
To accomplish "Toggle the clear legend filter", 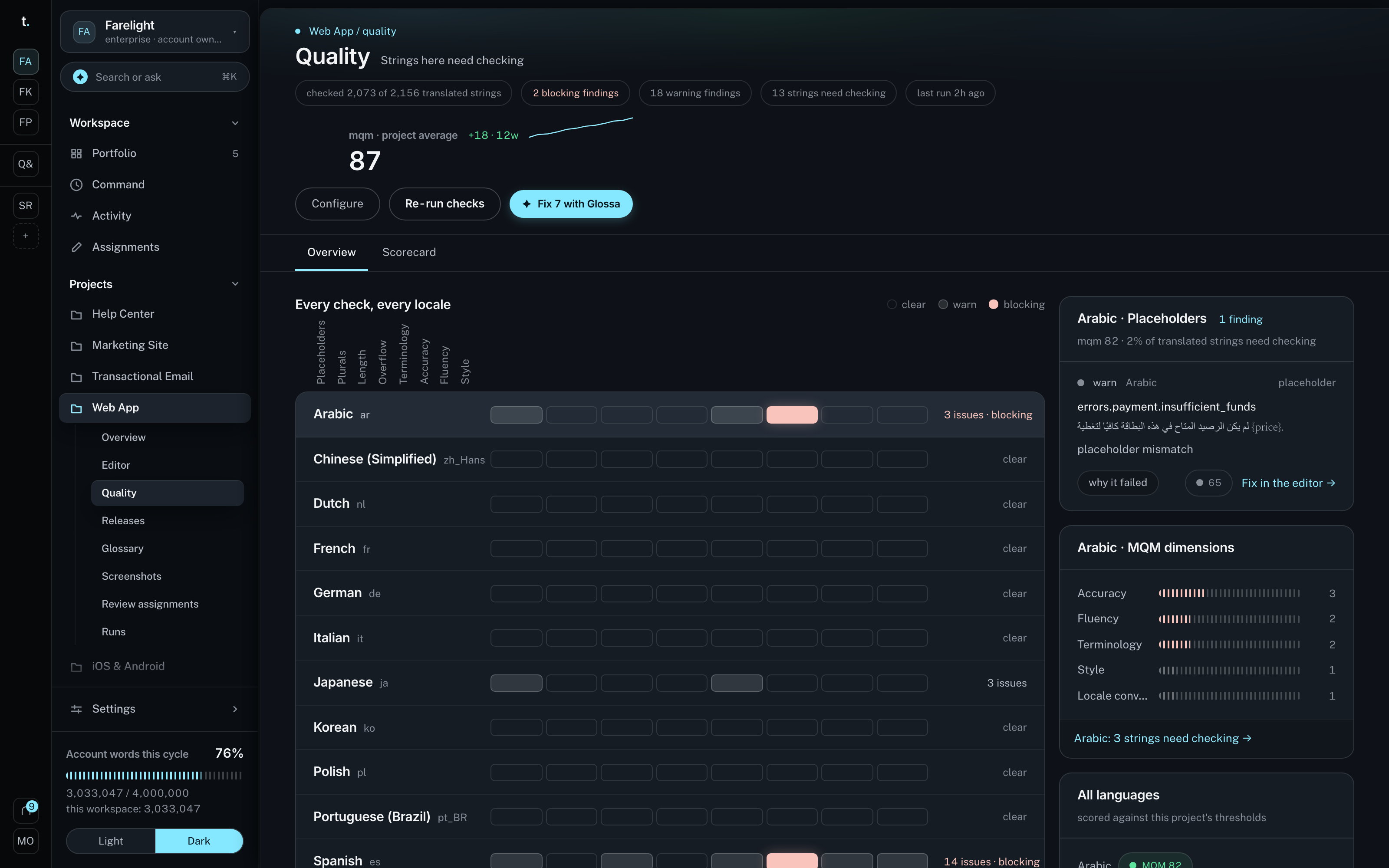I will coord(906,305).
